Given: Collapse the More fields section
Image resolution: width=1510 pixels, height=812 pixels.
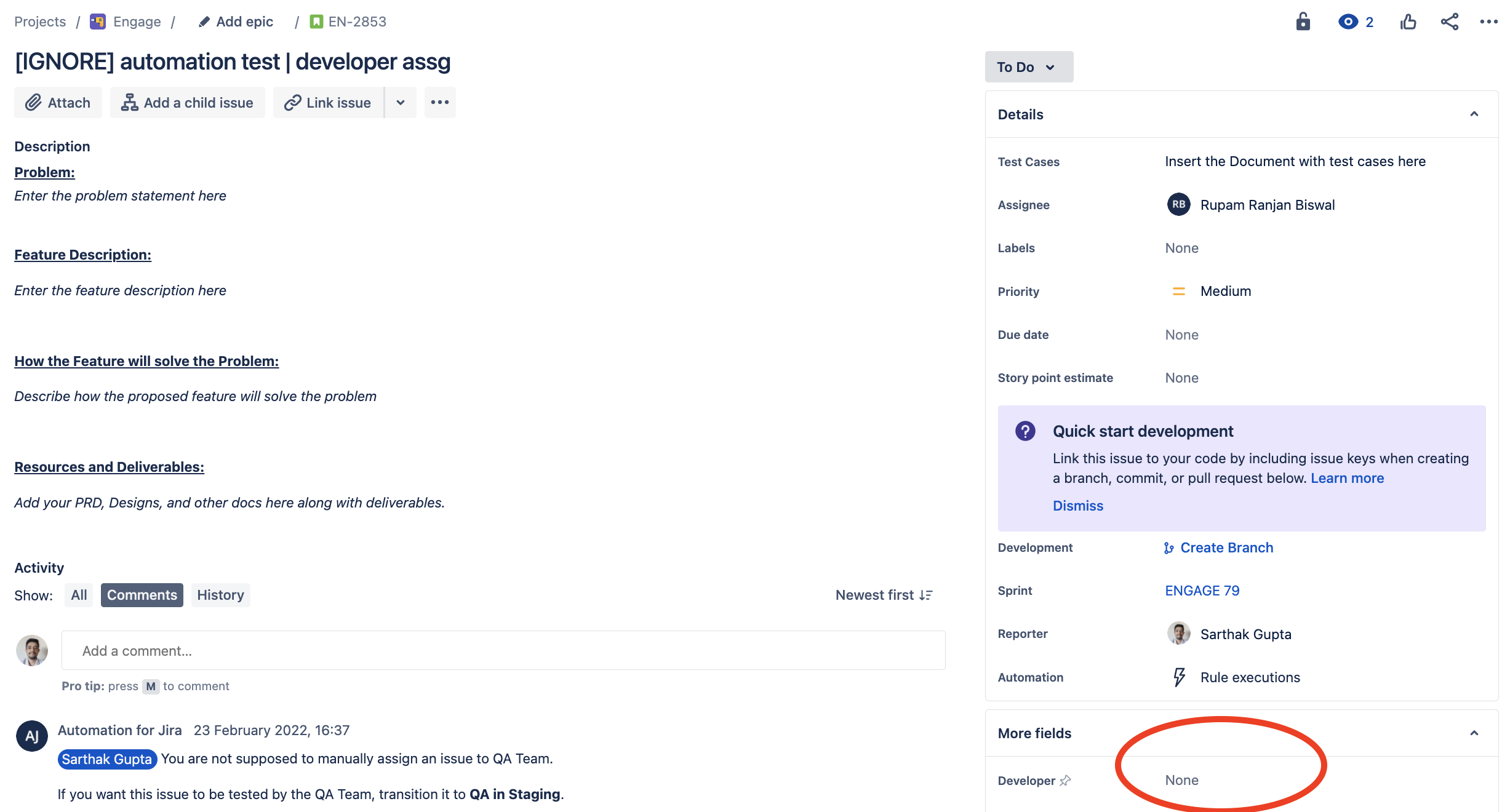Looking at the screenshot, I should (1474, 733).
